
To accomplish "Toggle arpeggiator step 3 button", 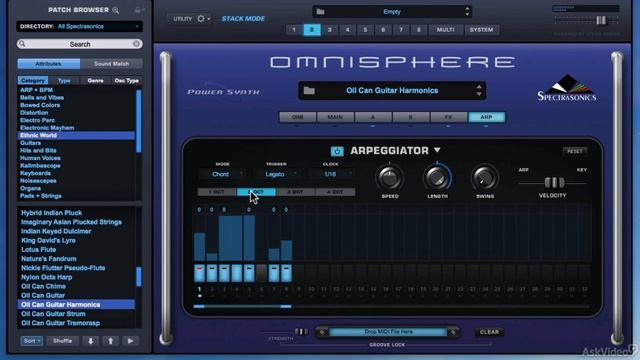I will pos(224,273).
